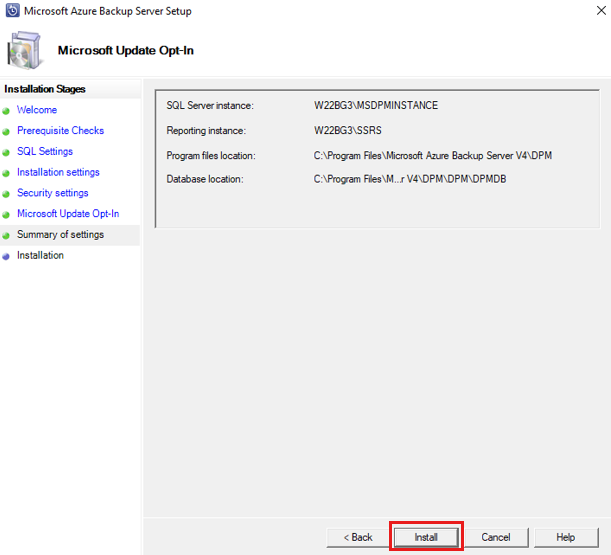The height and width of the screenshot is (555, 611).
Task: Click the Database location label
Action: point(205,179)
